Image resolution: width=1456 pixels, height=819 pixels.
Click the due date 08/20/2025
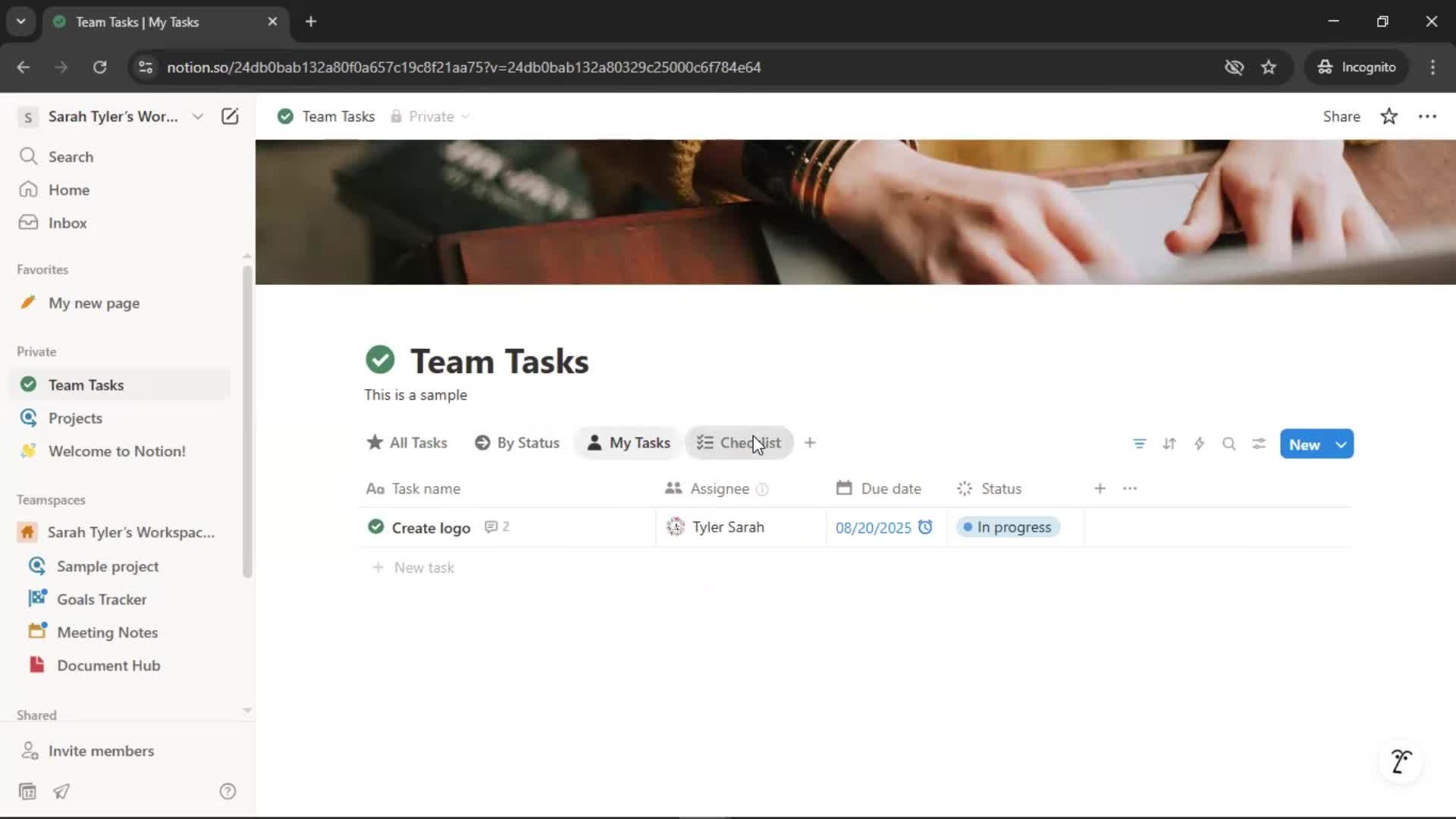tap(873, 528)
